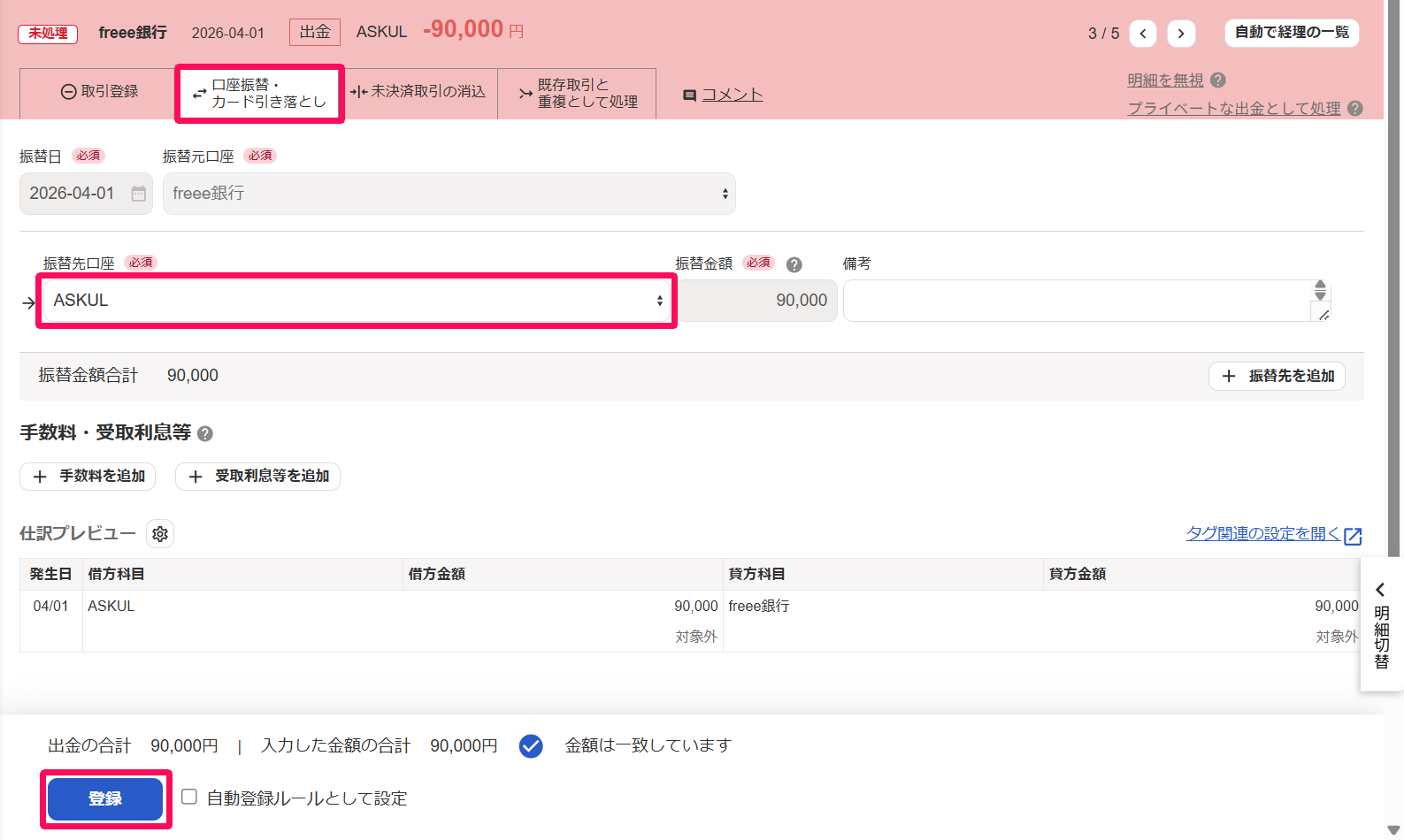Open 仕訳プレビュー gear settings
1404x840 pixels.
tap(160, 534)
